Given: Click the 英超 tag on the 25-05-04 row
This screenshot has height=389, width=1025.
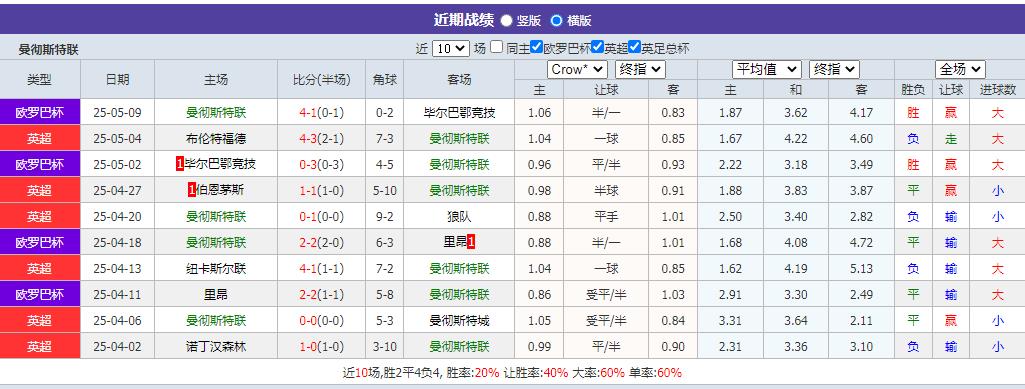Looking at the screenshot, I should click(x=40, y=138).
